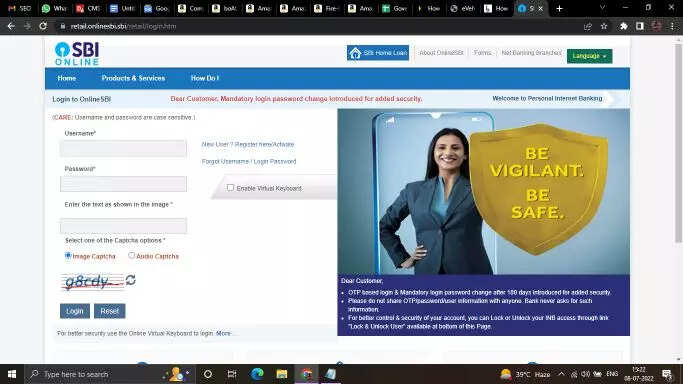This screenshot has height=384, width=683.
Task: Open volume control in system tray
Action: click(x=586, y=374)
